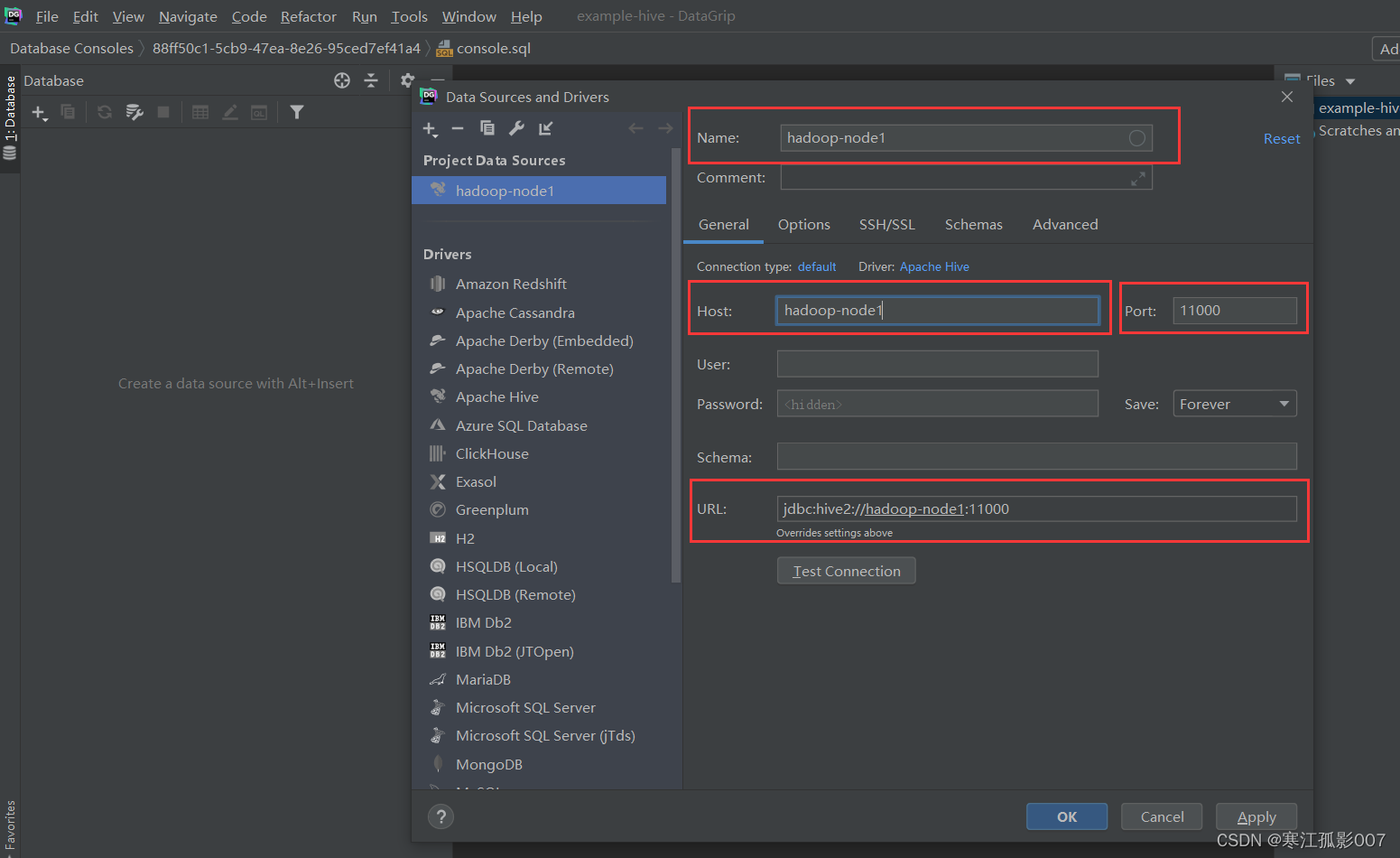This screenshot has width=1400, height=858.
Task: Click the help question mark button
Action: point(440,816)
